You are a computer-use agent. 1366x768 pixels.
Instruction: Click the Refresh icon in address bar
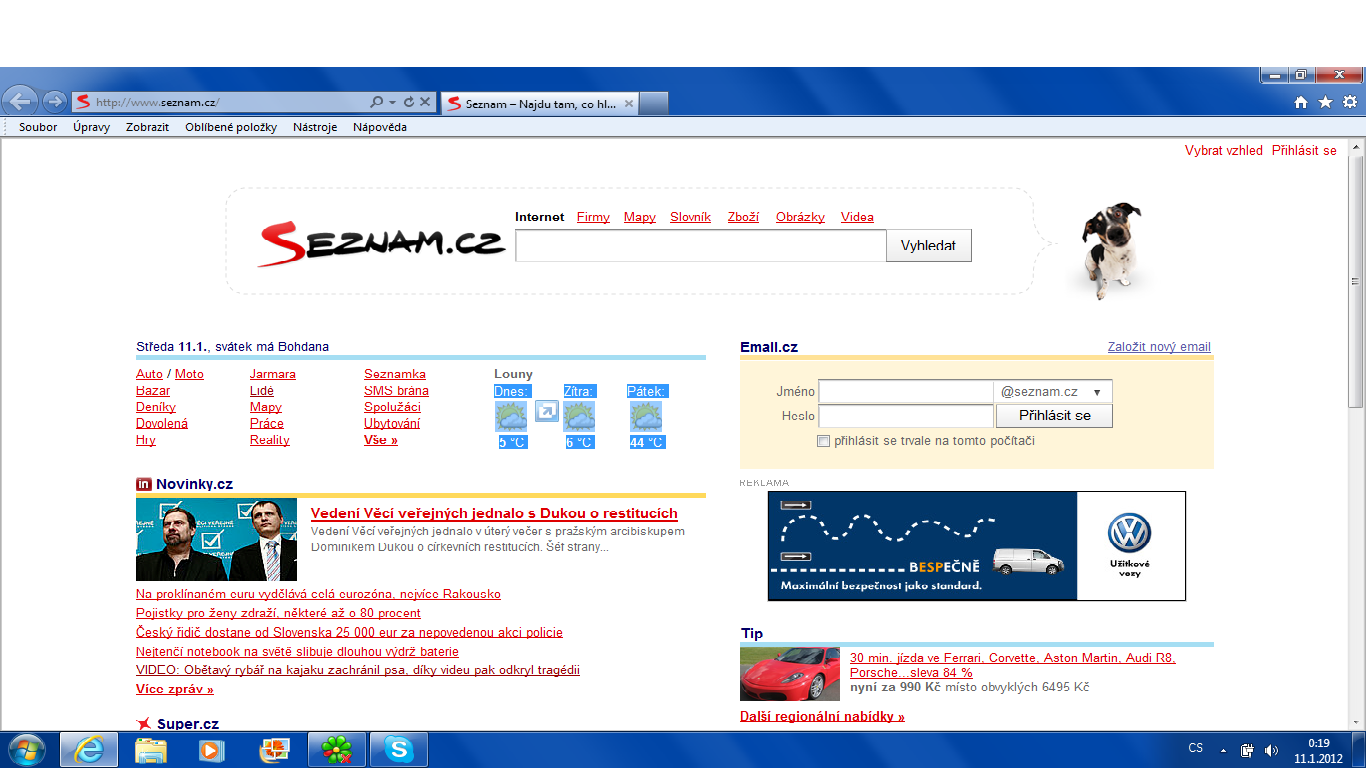click(408, 102)
